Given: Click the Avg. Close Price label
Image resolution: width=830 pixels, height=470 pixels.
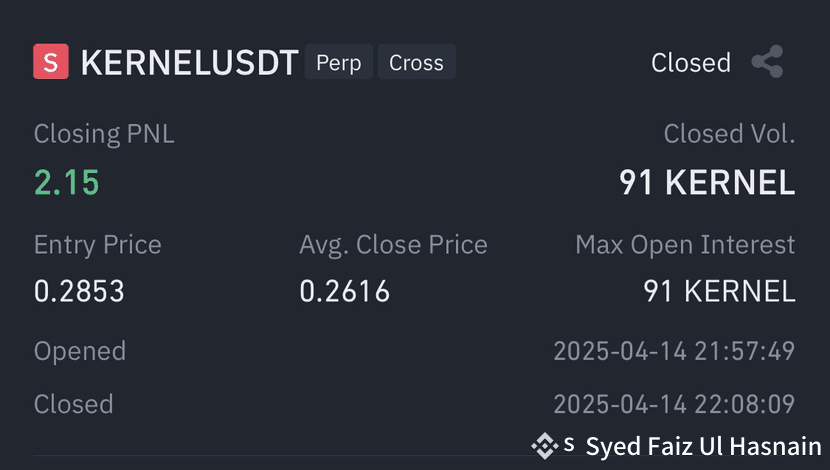Looking at the screenshot, I should pos(393,245).
